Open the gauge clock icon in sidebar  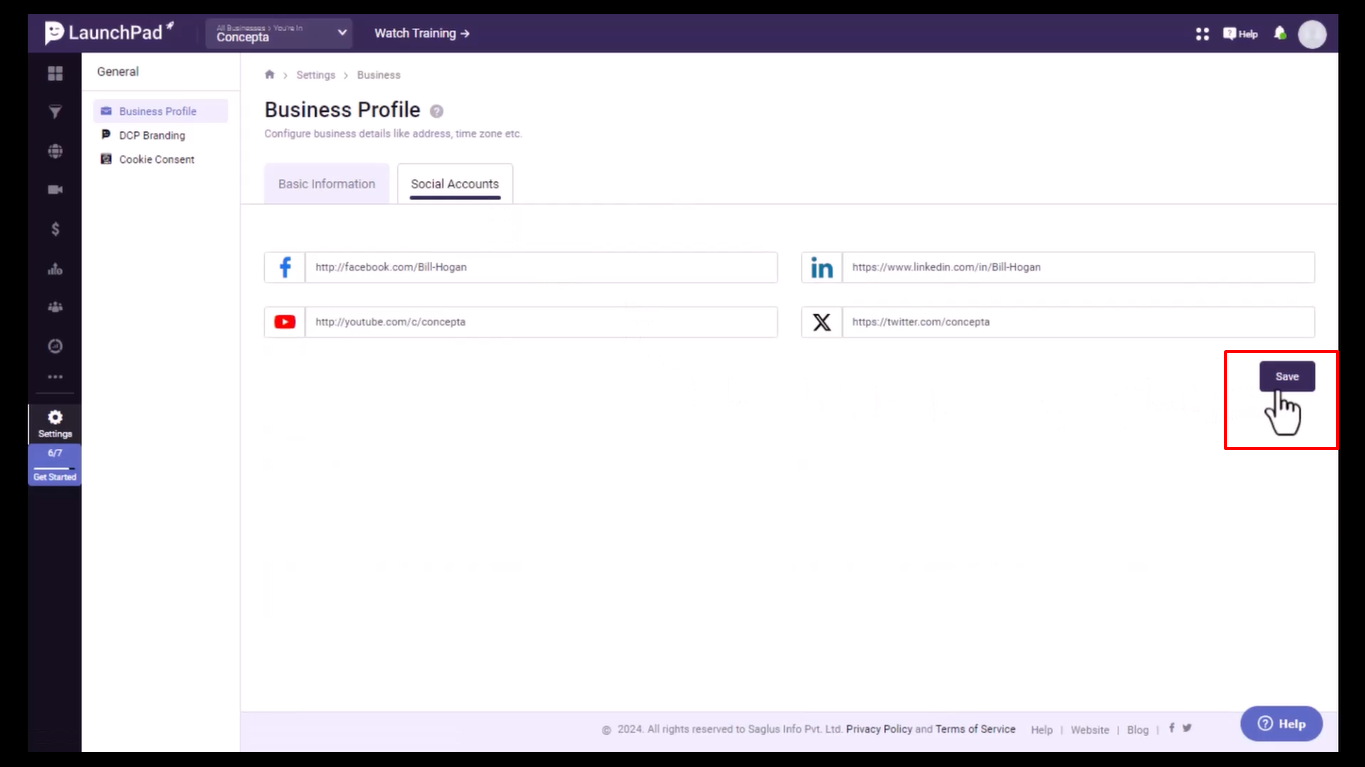point(55,346)
